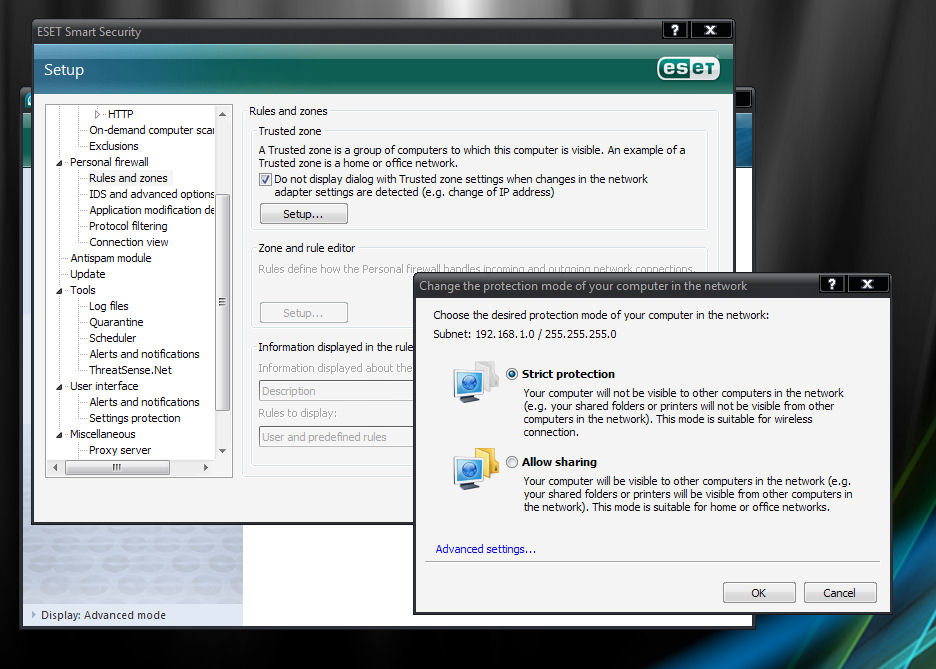936x669 pixels.
Task: Select Update in the setup tree
Action: tap(88, 275)
